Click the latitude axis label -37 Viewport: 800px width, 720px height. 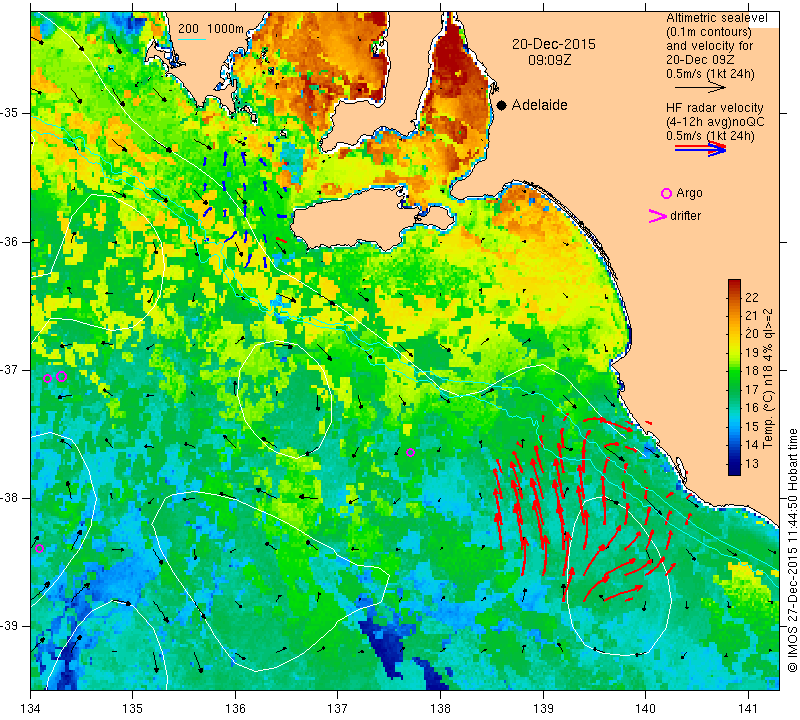[x=9, y=369]
